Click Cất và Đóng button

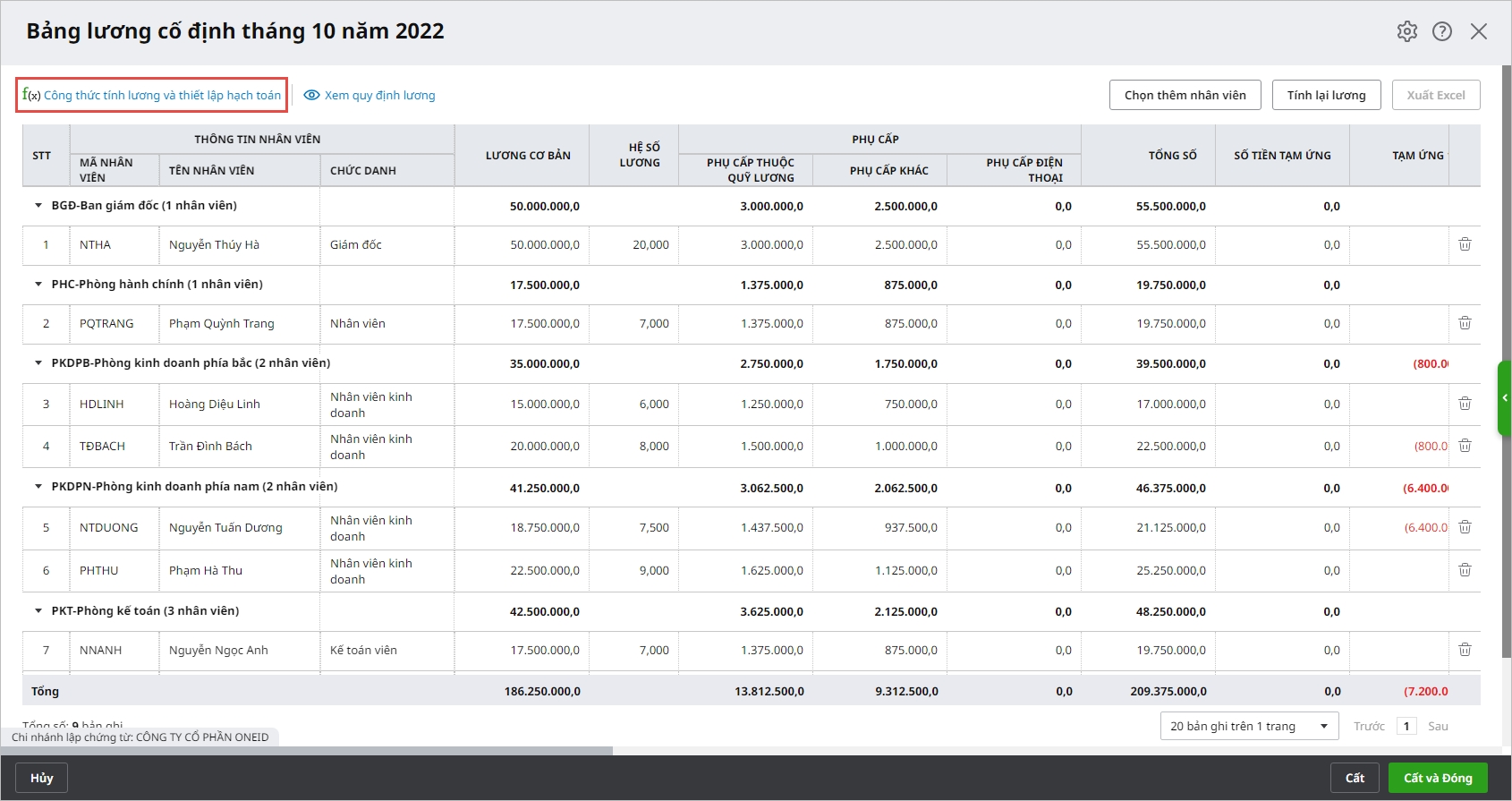click(1437, 778)
